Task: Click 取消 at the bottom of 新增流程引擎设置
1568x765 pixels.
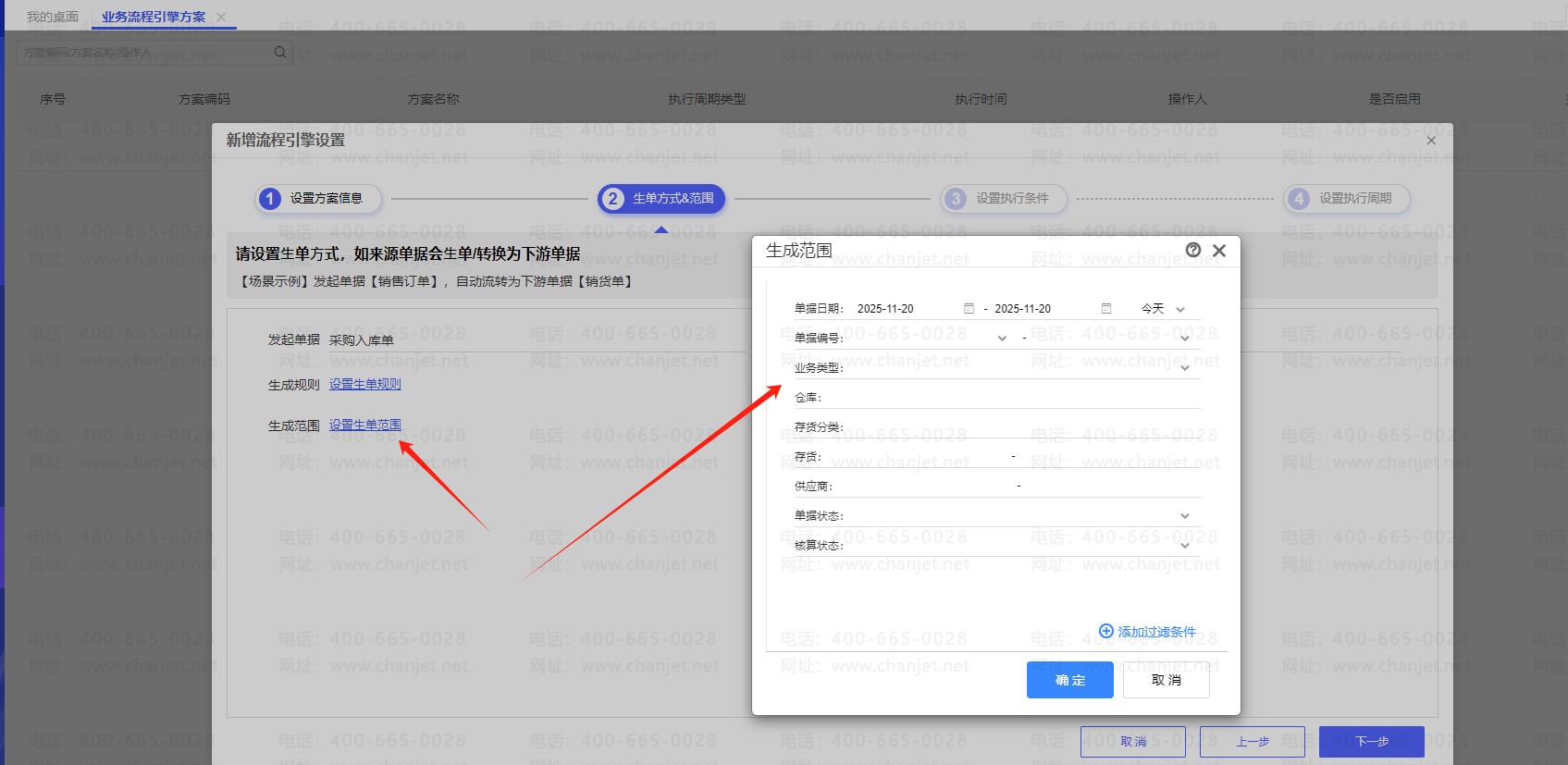Action: click(x=1133, y=742)
